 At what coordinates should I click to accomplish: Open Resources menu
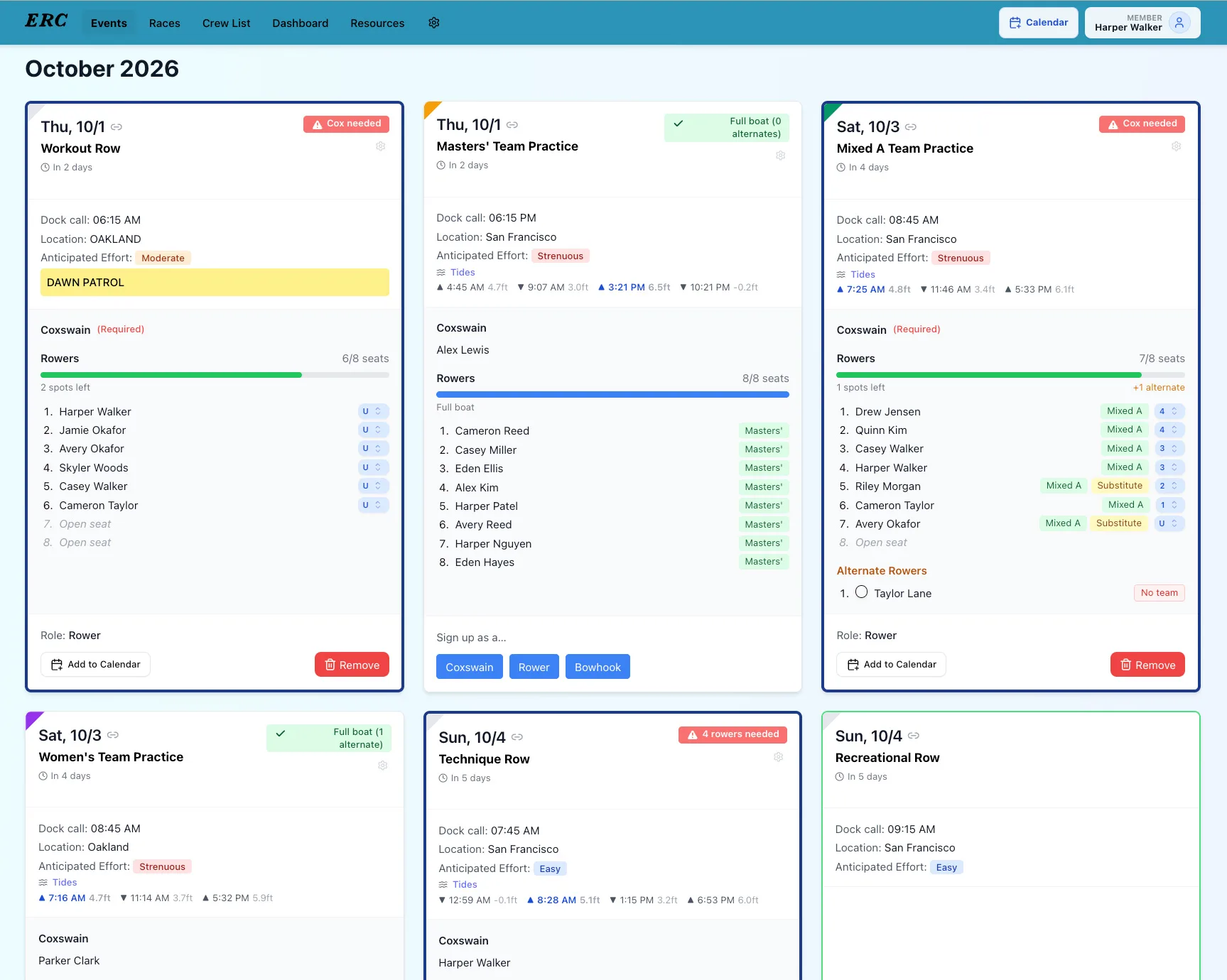[377, 23]
